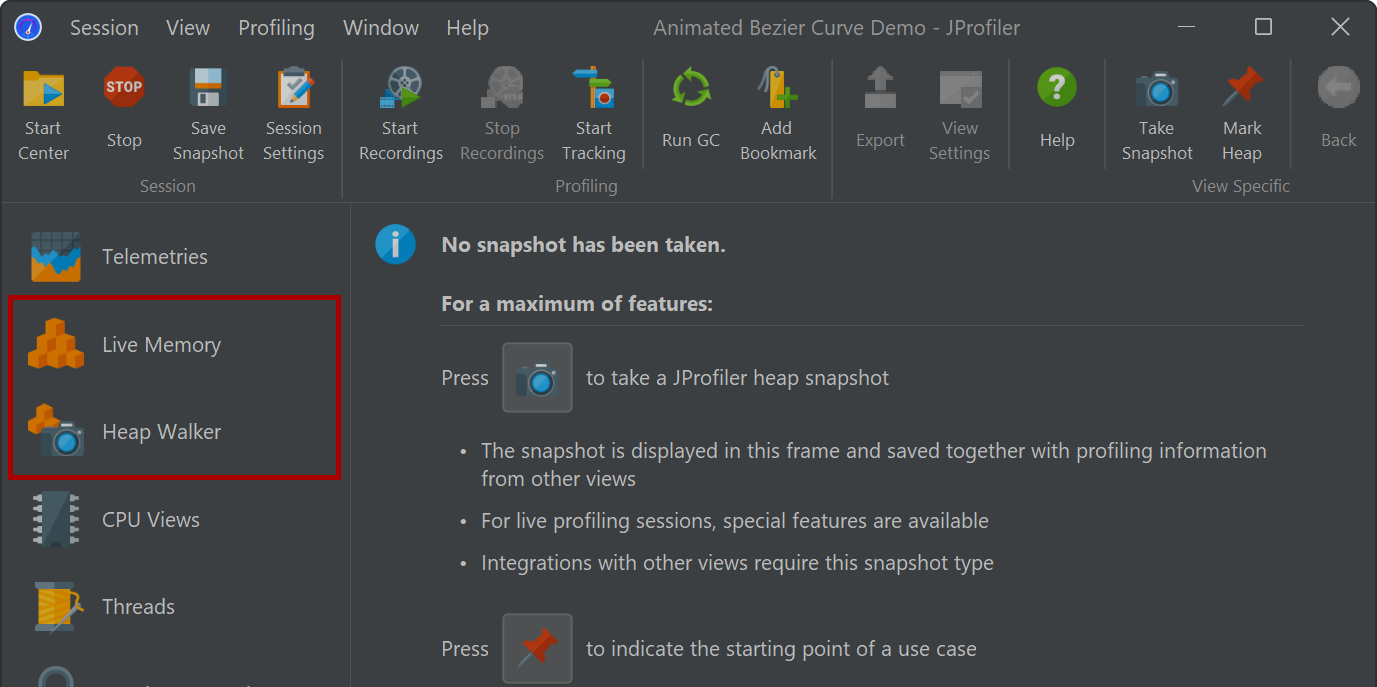Open the green Help question mark icon

coord(1057,88)
